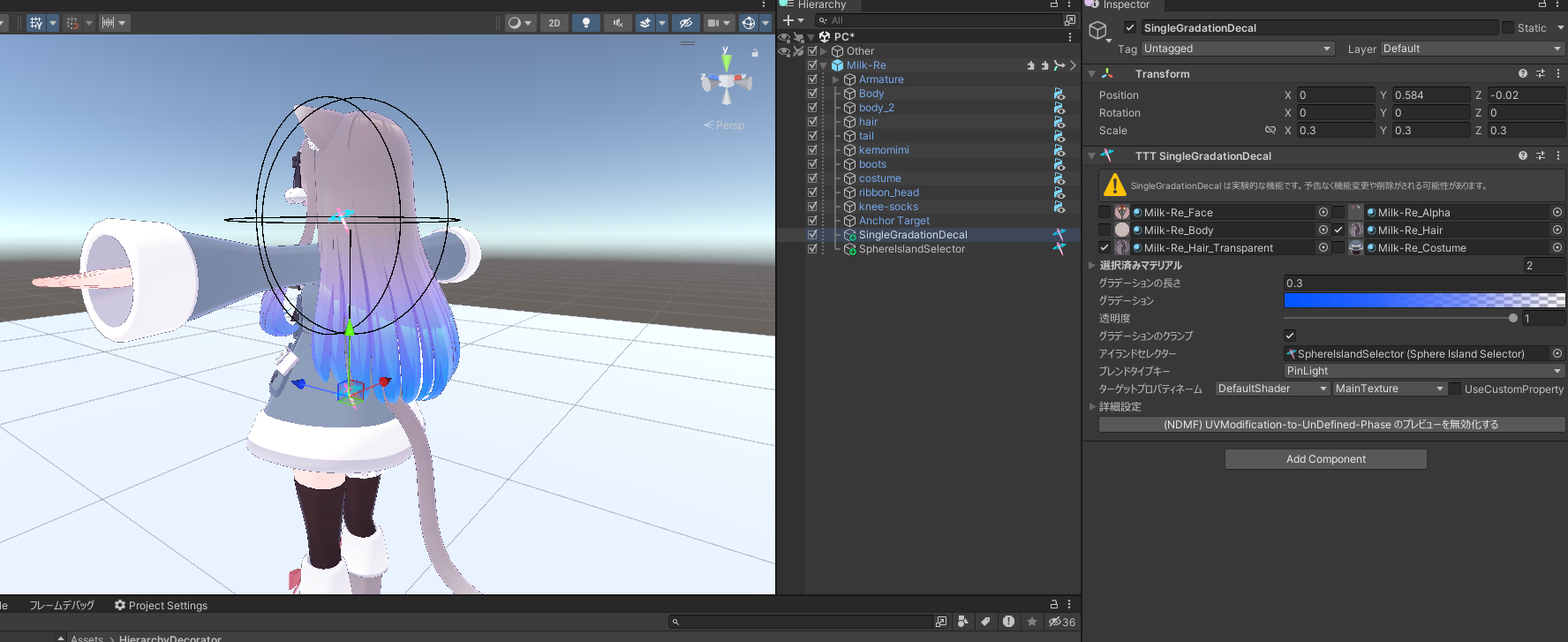
Task: Toggle hidden packages count icon showing 36
Action: [1062, 622]
